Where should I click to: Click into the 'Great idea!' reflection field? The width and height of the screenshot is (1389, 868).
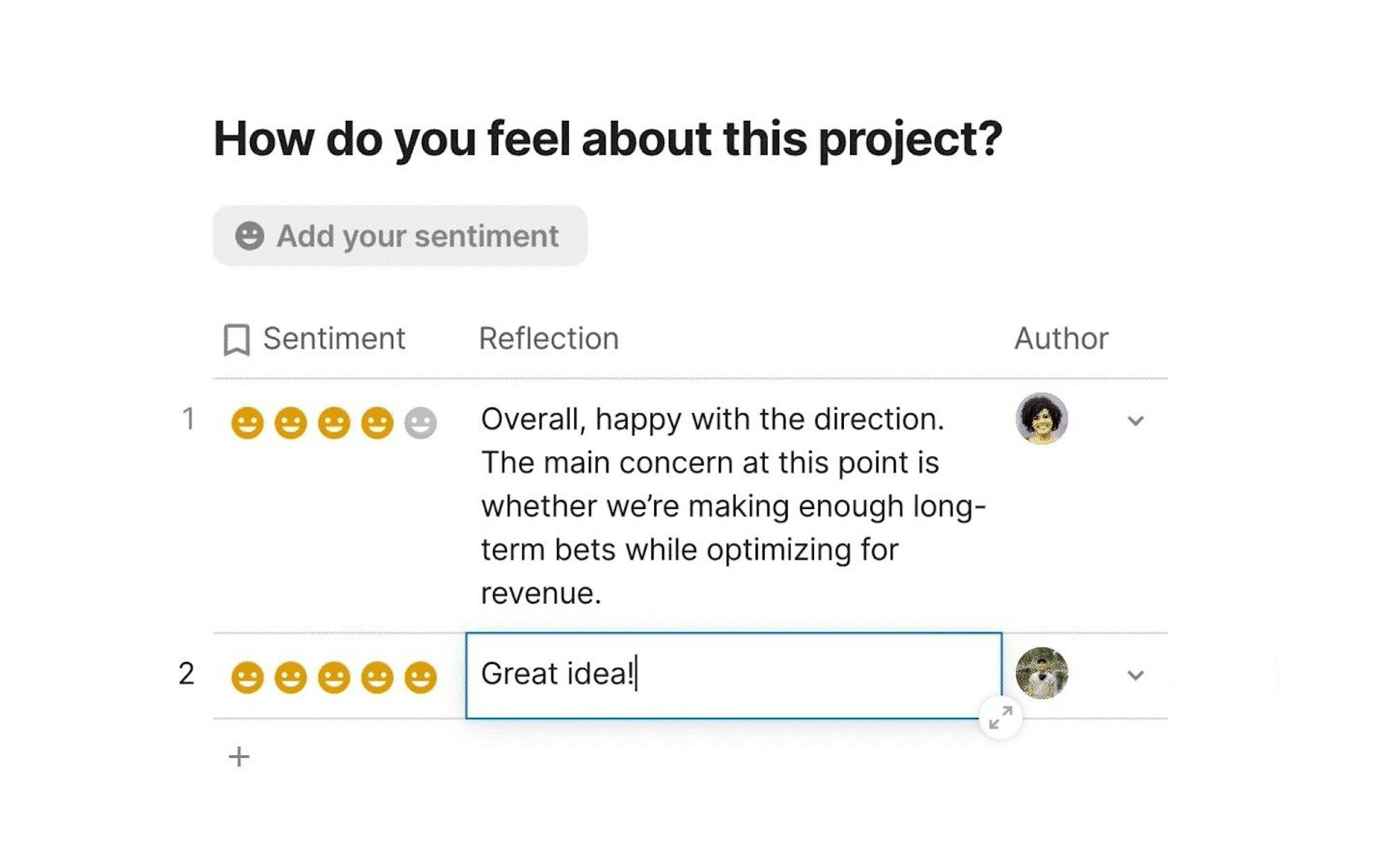(x=733, y=674)
